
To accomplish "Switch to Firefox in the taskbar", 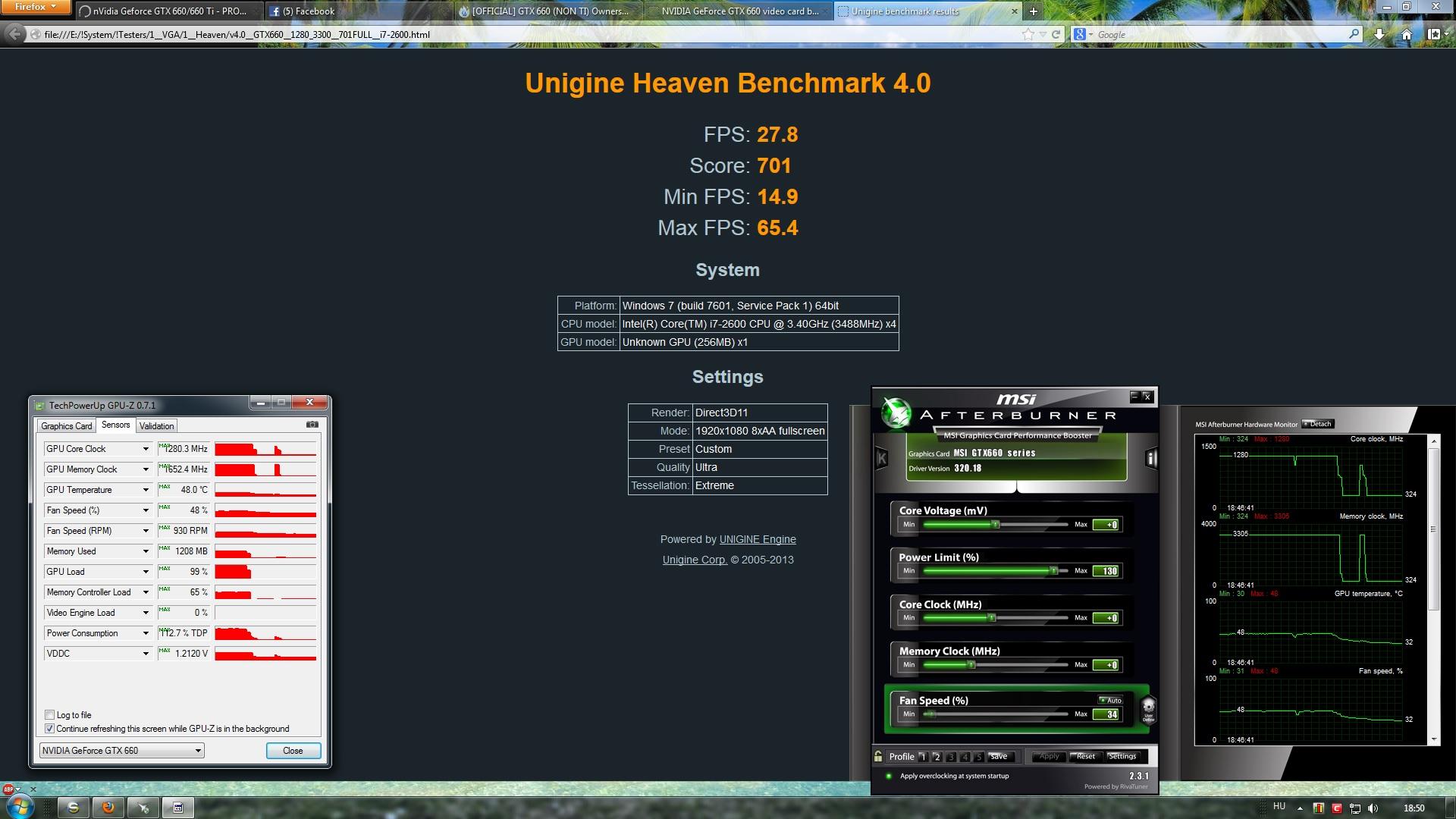I will [x=108, y=808].
